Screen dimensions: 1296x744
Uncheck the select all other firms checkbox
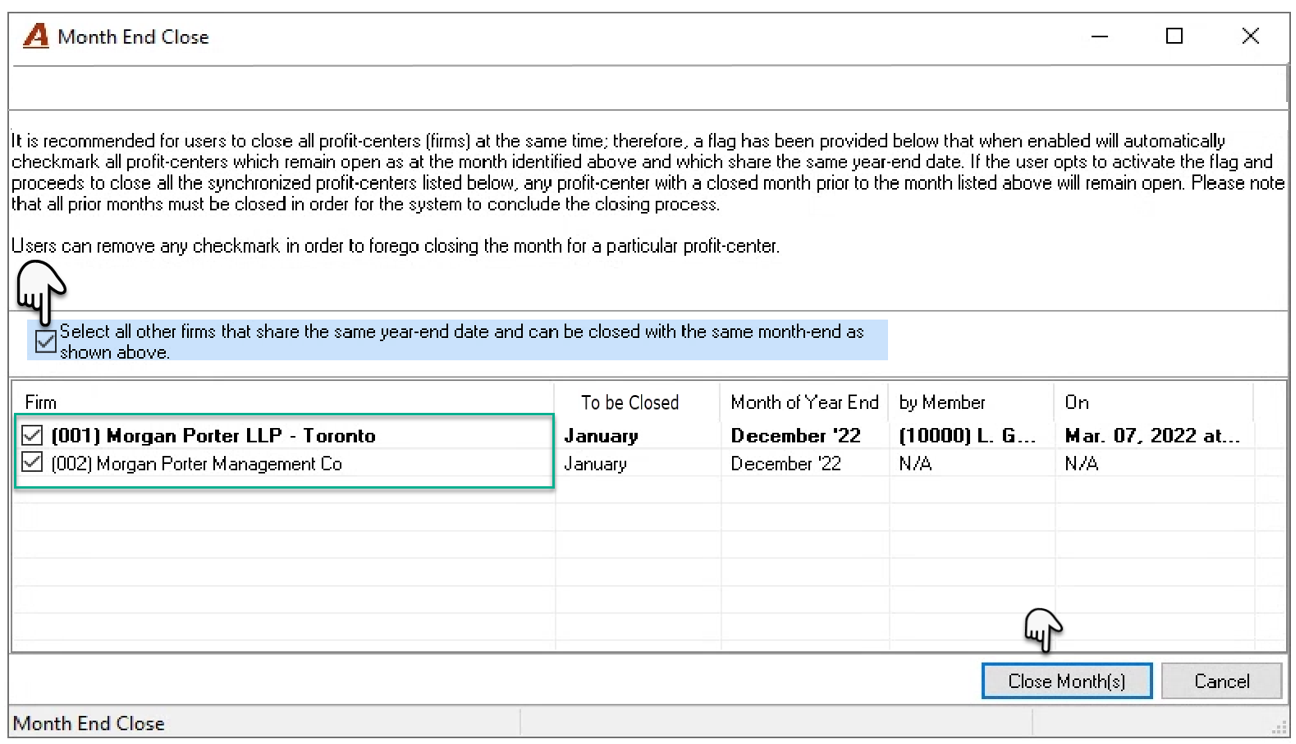[45, 342]
